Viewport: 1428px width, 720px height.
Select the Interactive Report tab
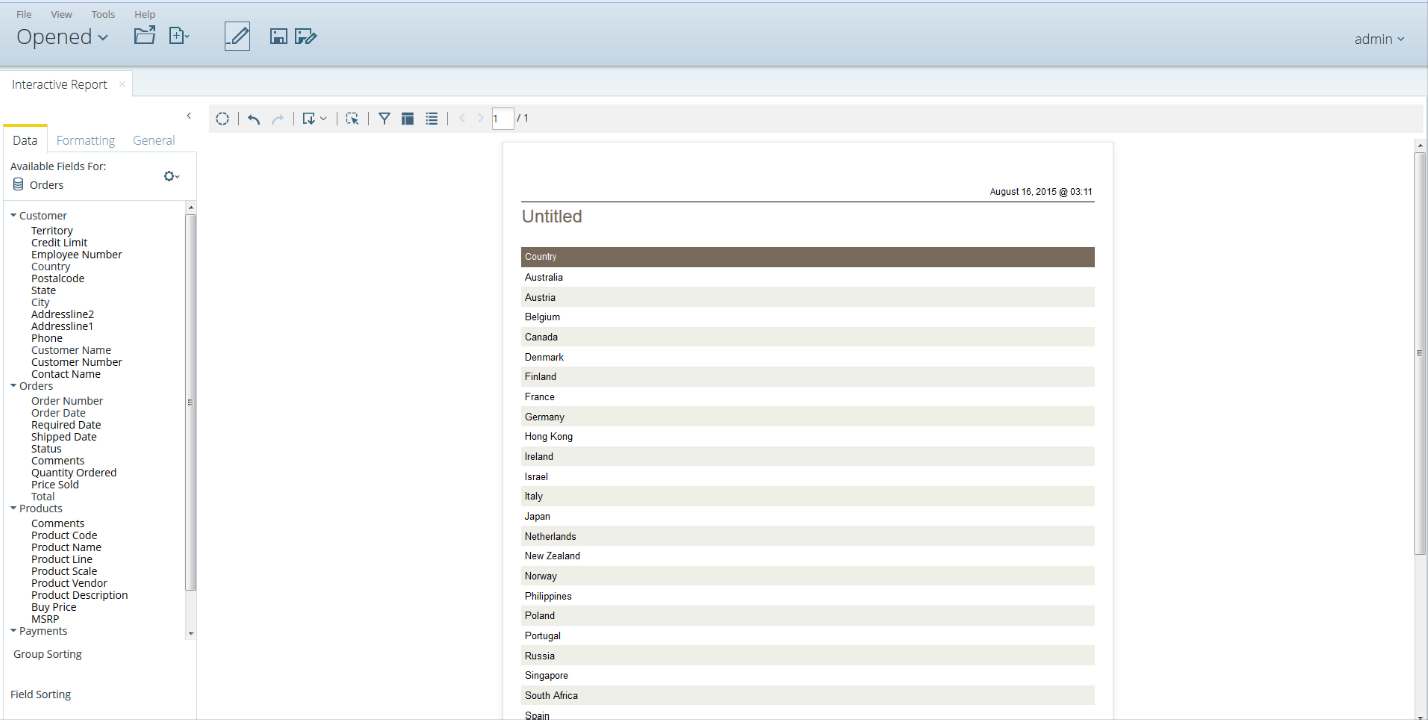[x=60, y=85]
